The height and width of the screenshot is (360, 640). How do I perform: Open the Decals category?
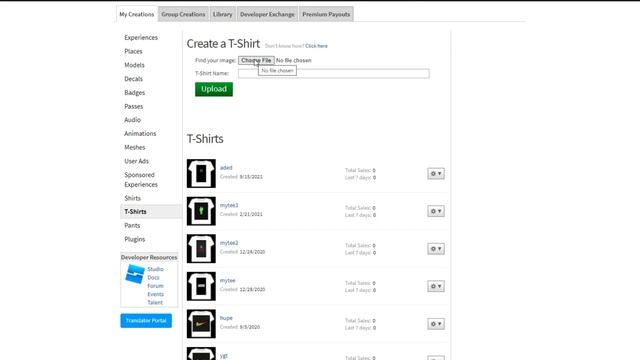point(133,79)
